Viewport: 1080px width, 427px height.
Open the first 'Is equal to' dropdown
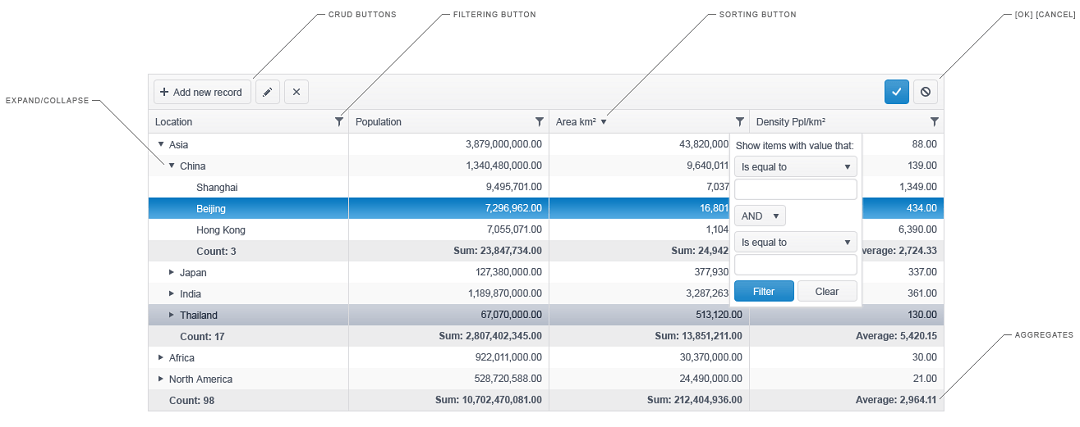coord(796,167)
